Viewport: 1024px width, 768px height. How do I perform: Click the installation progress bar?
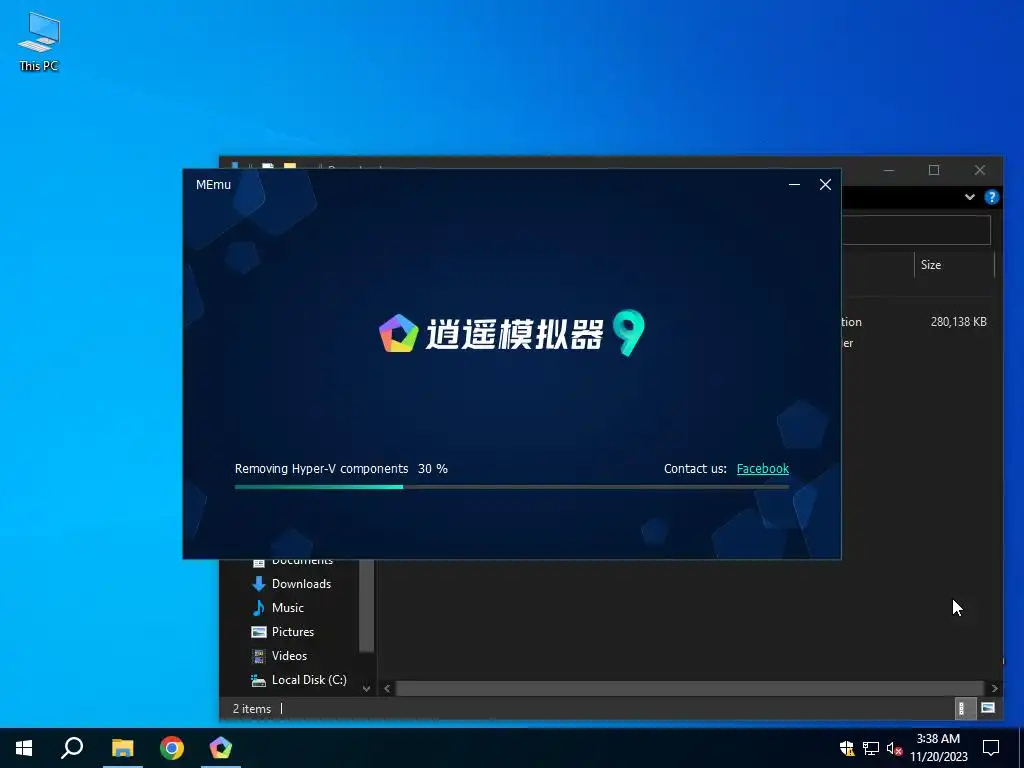click(x=512, y=487)
